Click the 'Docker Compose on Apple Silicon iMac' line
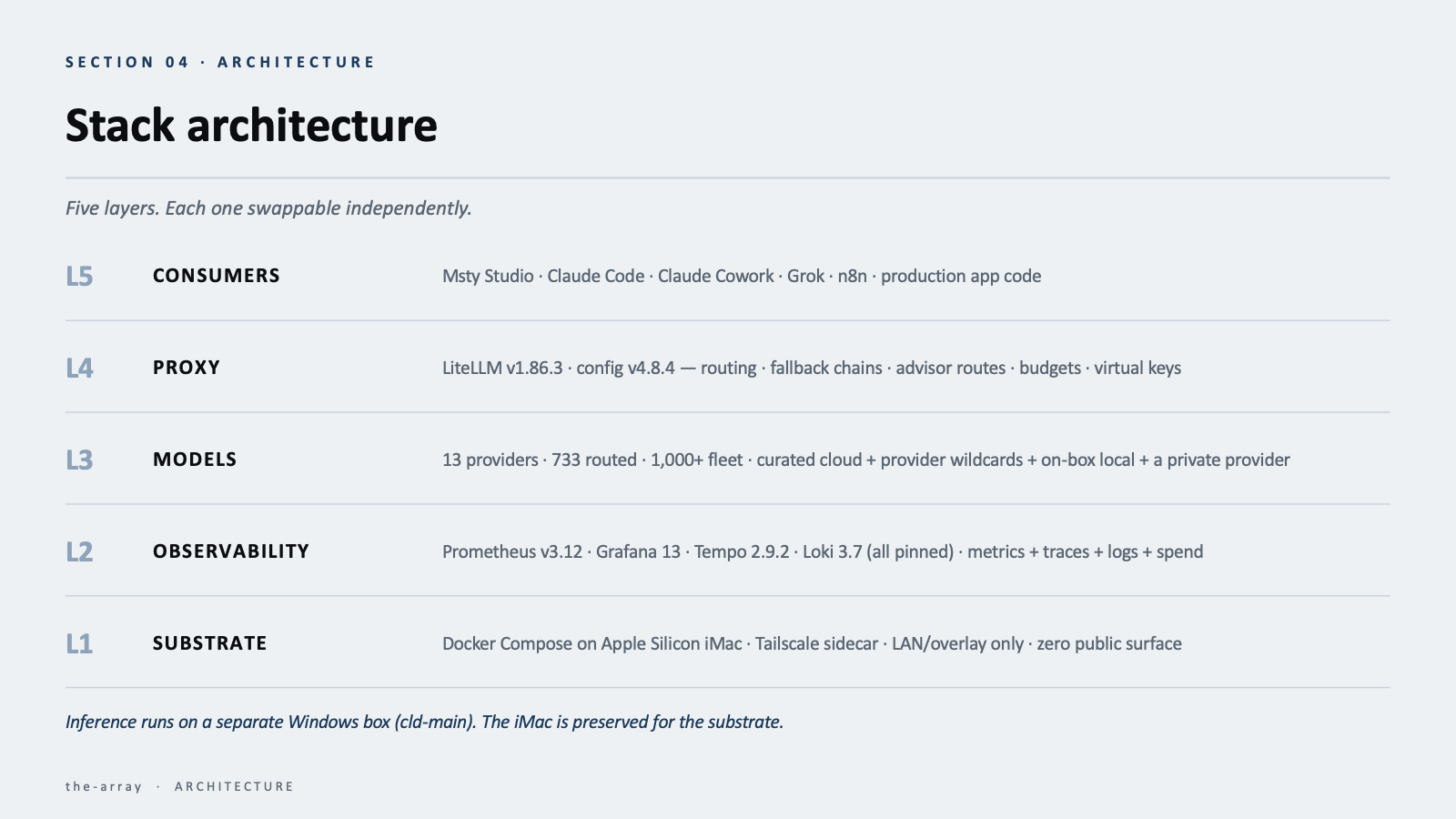 812,644
